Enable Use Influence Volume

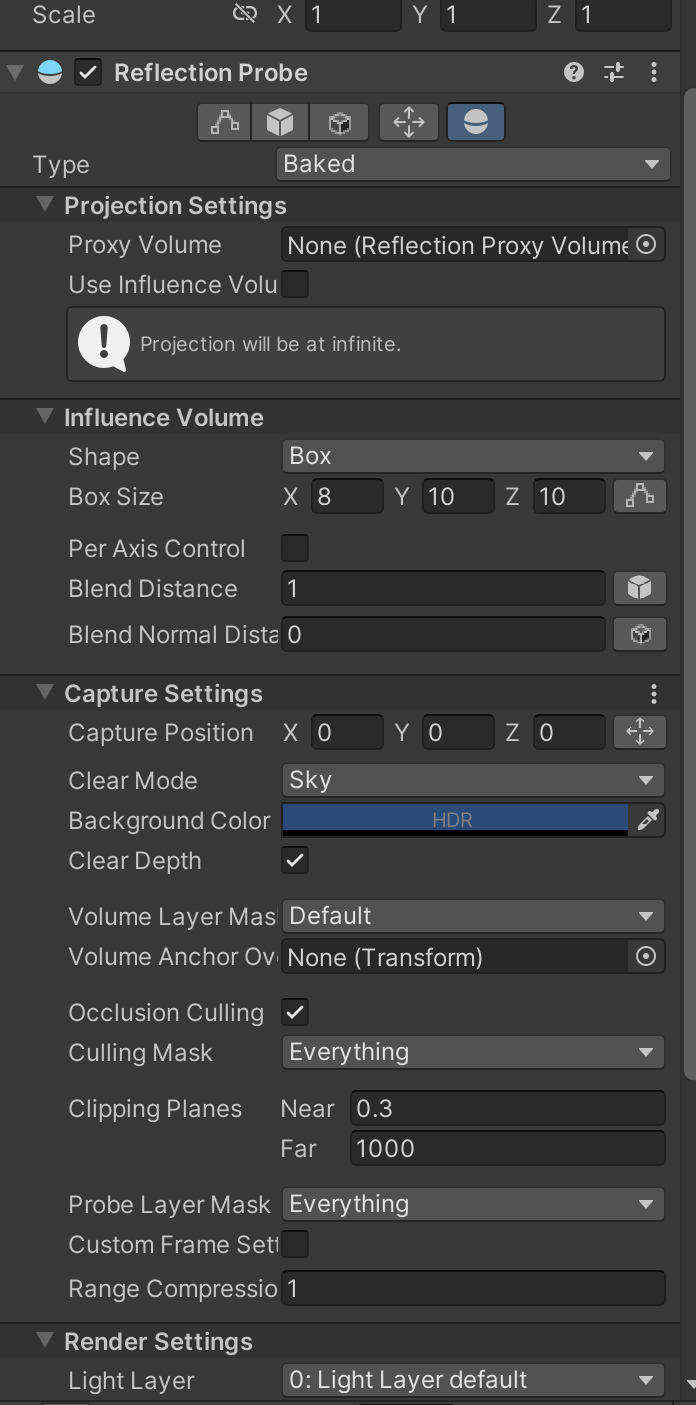(x=295, y=284)
